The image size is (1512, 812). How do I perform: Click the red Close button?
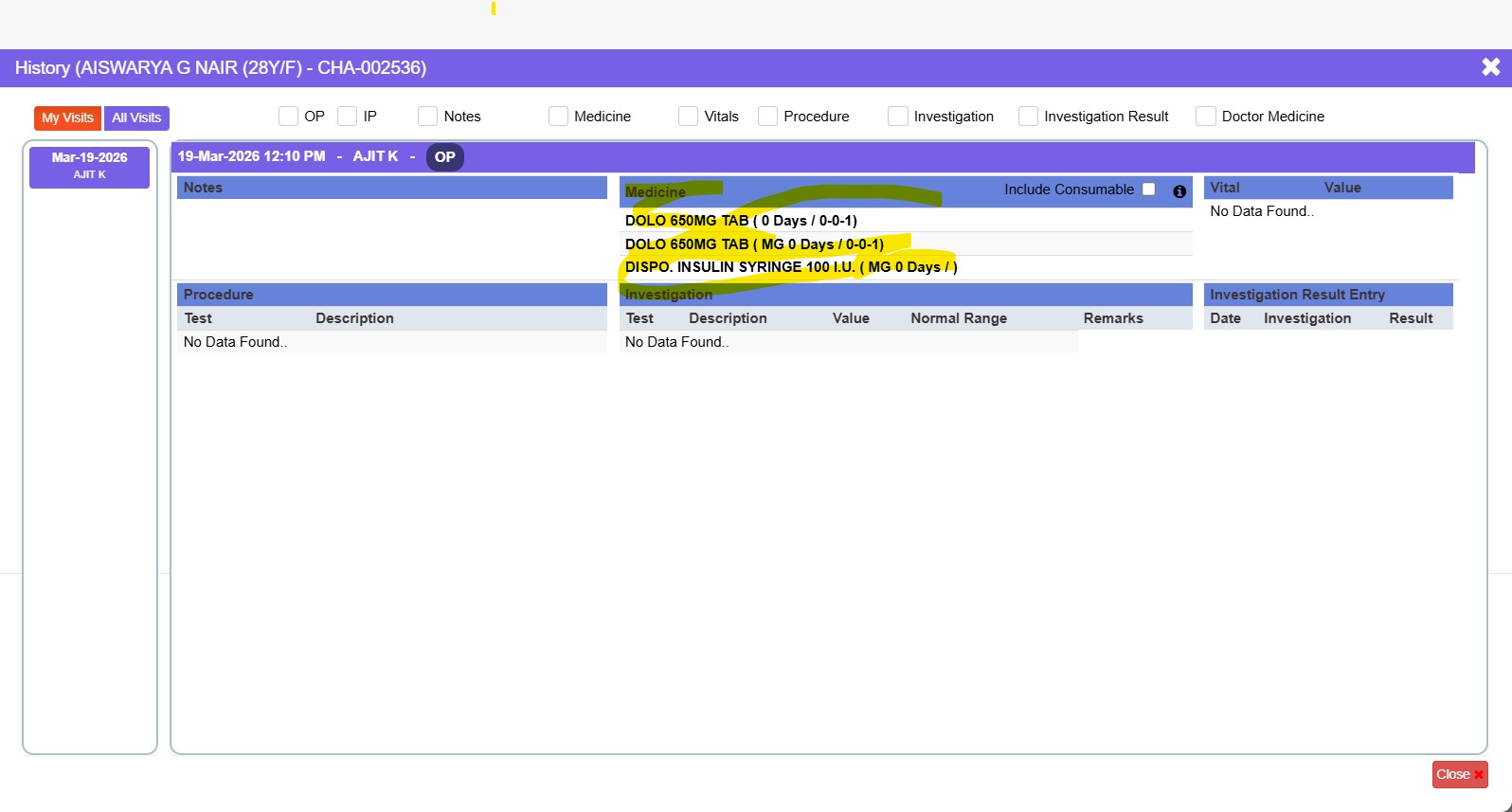point(1459,774)
